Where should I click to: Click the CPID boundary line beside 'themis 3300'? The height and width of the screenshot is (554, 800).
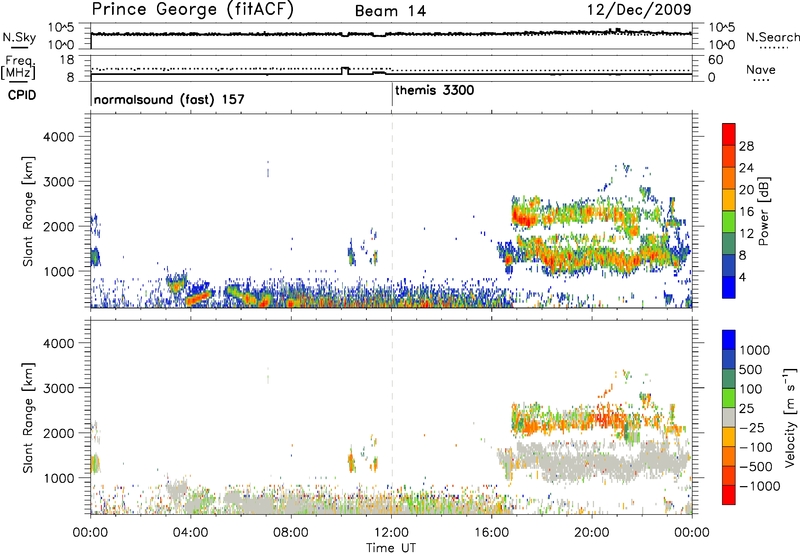tap(392, 94)
